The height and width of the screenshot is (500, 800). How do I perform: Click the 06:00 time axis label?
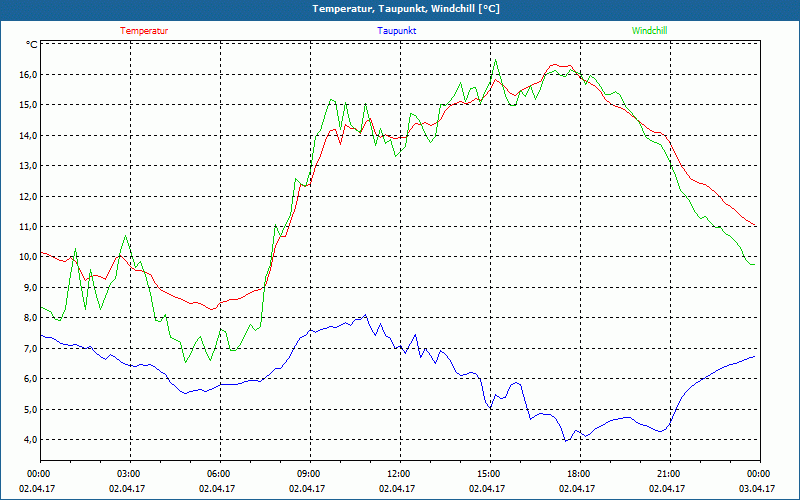pyautogui.click(x=219, y=474)
